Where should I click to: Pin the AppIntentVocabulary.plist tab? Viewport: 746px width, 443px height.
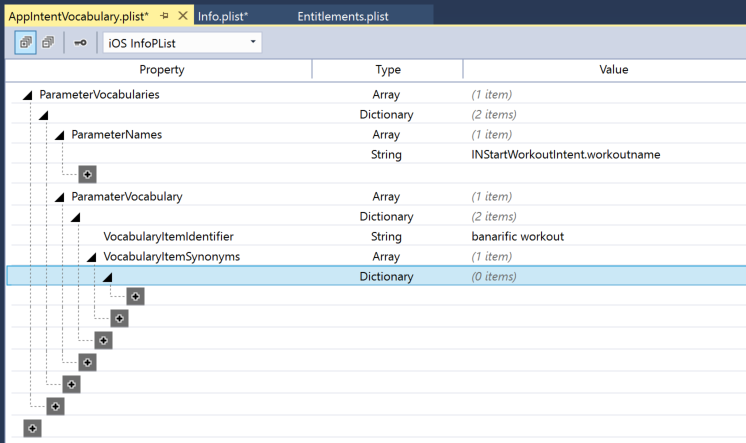coord(164,16)
